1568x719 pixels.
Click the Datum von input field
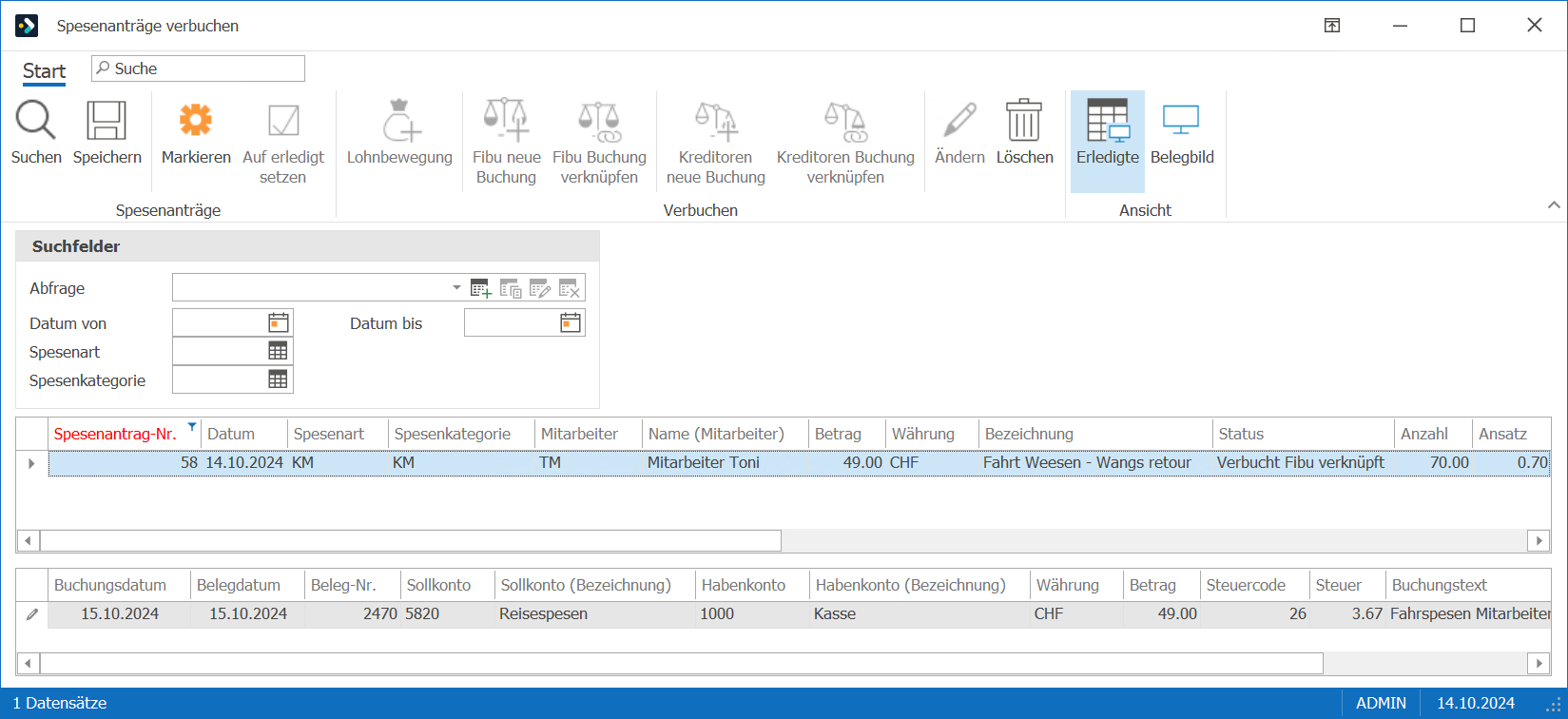(x=220, y=322)
